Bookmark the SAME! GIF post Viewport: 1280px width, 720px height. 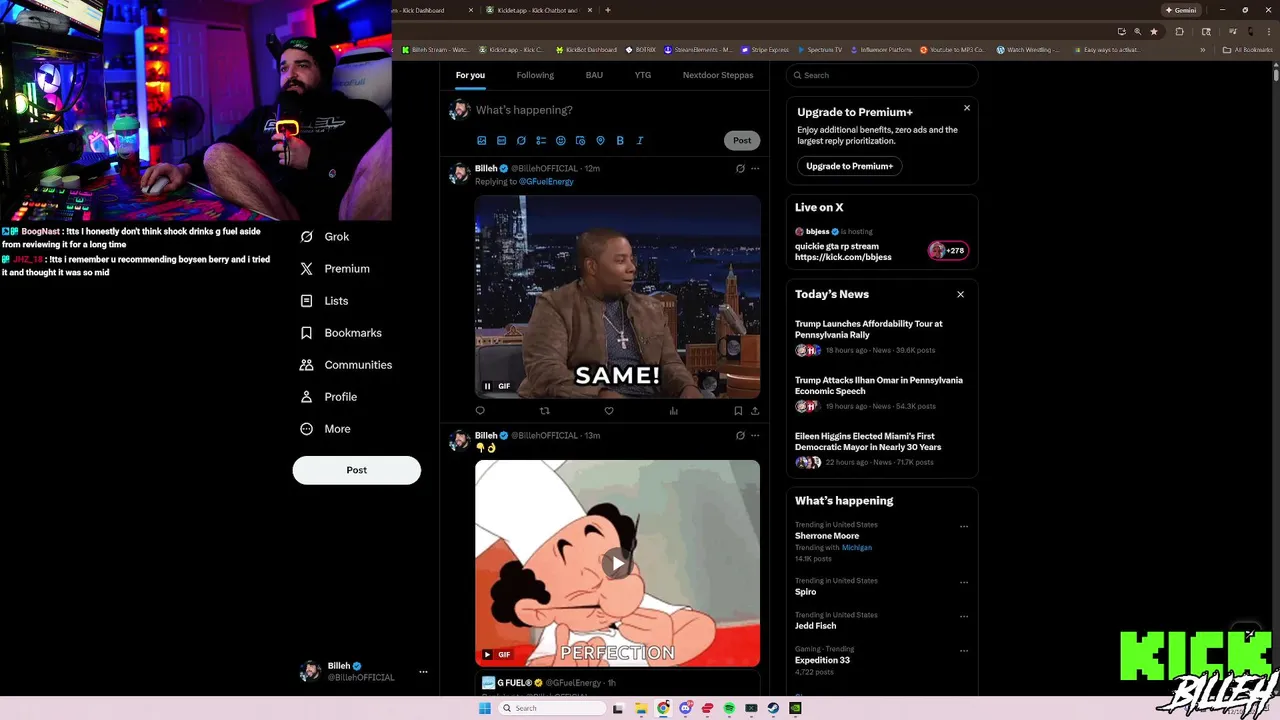tap(738, 411)
